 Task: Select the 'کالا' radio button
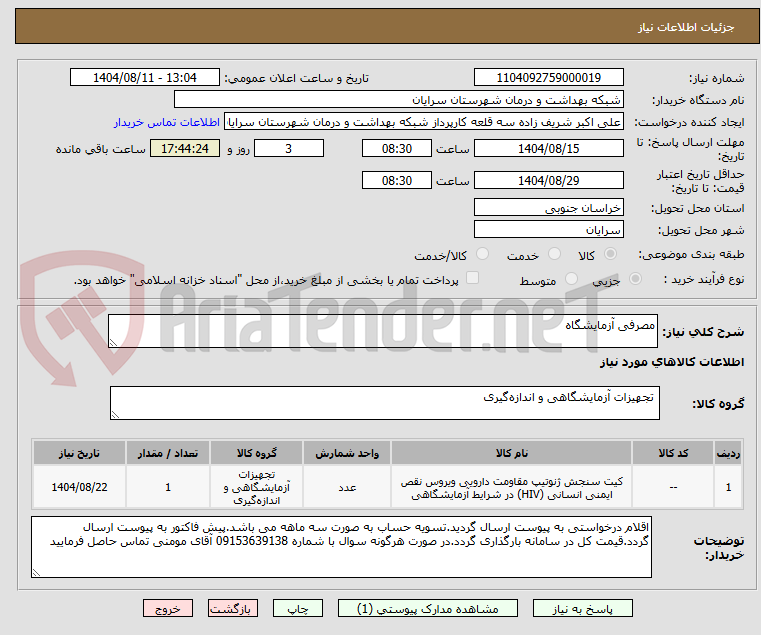(611, 254)
